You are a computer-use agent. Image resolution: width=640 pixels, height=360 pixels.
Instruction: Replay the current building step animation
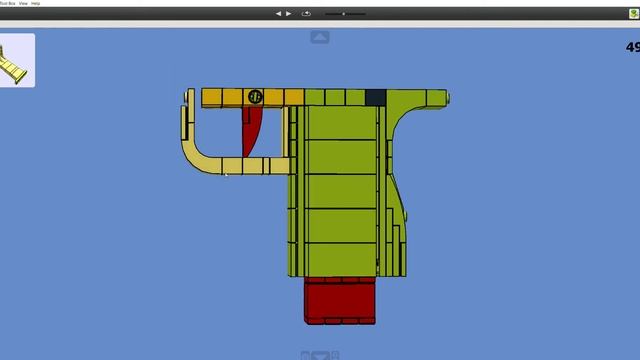coord(306,13)
